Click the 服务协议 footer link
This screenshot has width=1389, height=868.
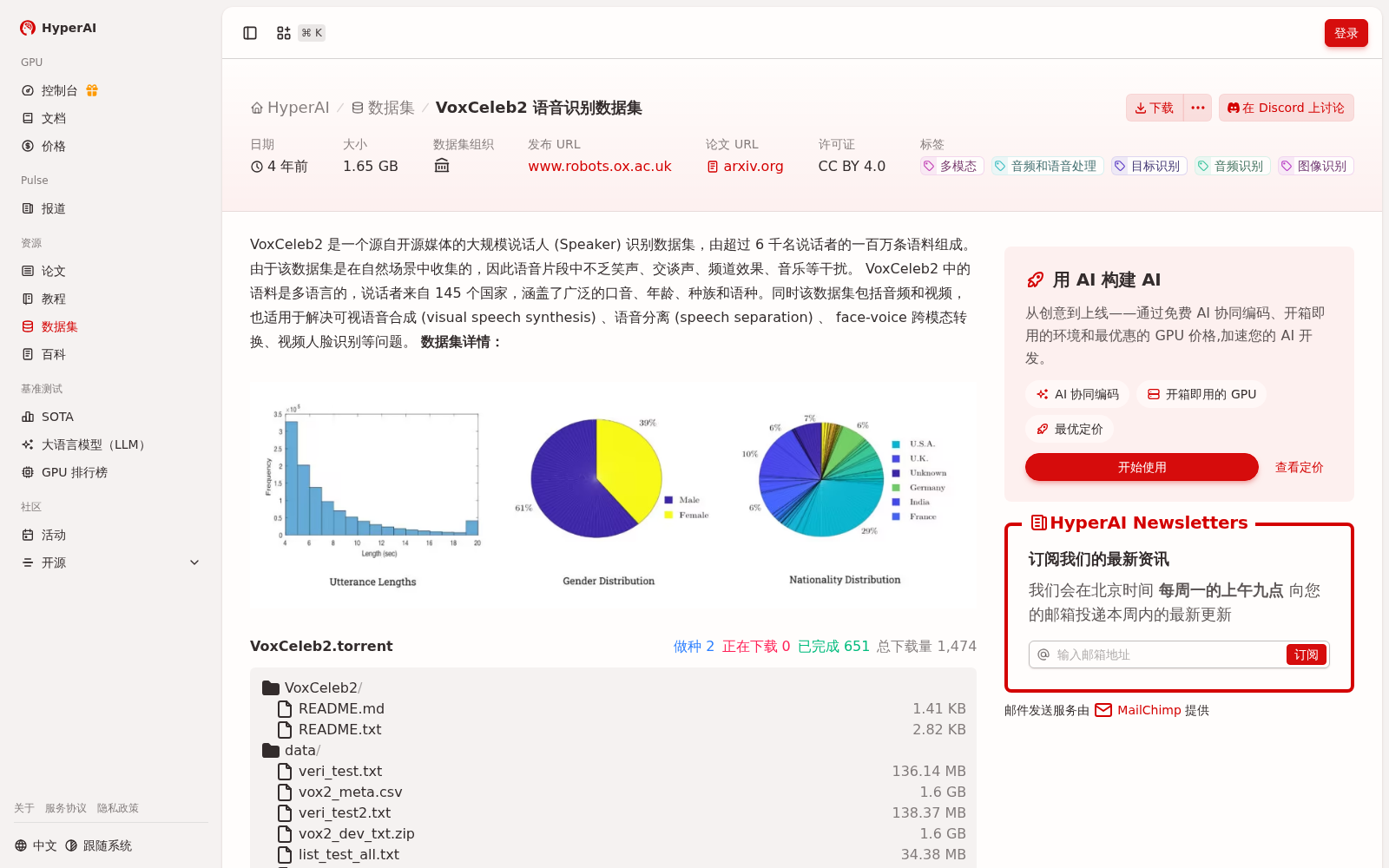[66, 808]
